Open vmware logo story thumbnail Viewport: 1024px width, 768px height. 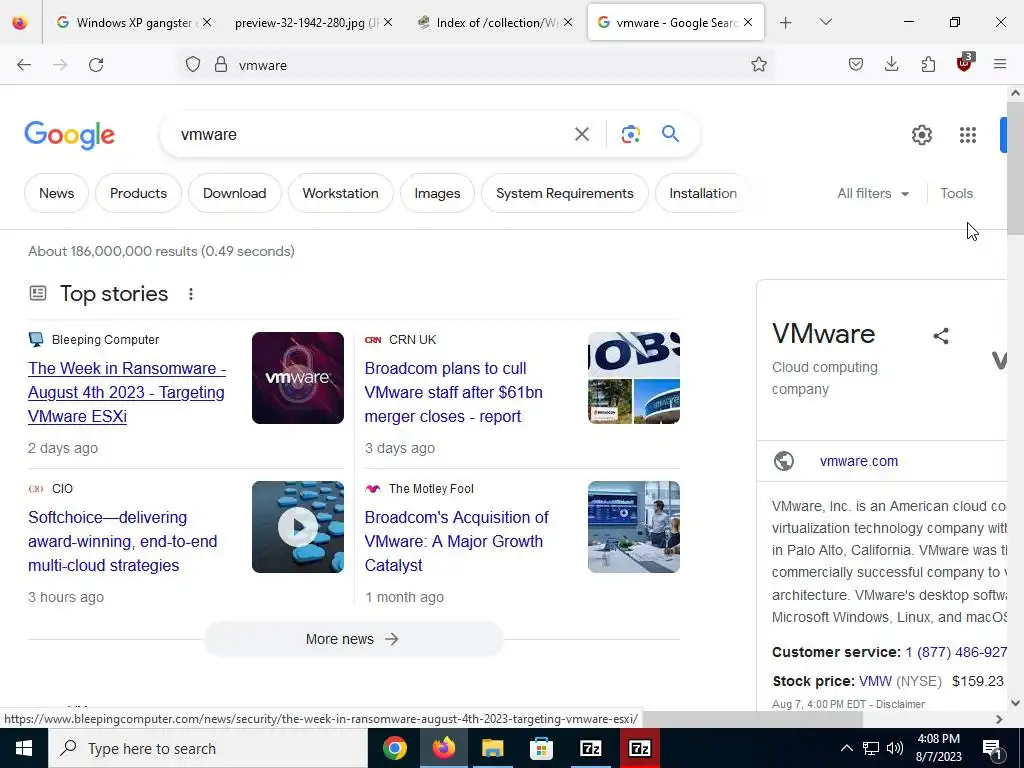298,378
